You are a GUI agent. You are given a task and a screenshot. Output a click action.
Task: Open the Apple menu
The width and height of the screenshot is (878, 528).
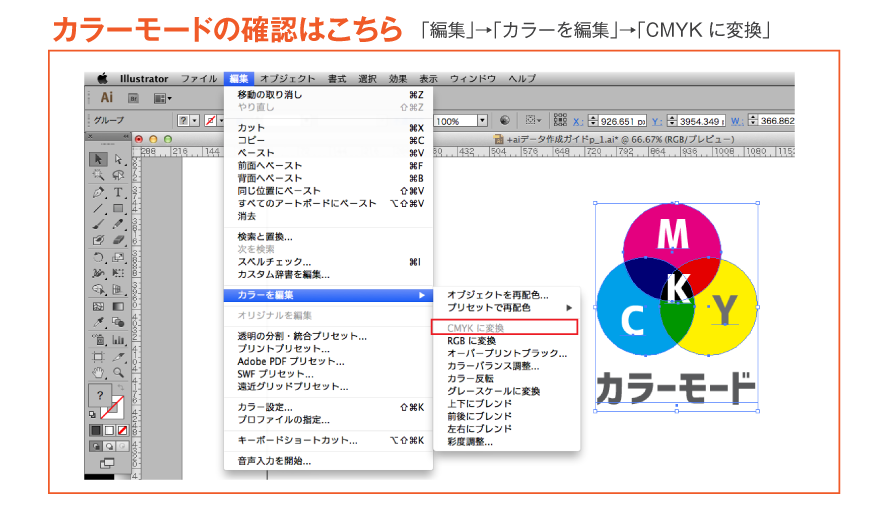(102, 78)
